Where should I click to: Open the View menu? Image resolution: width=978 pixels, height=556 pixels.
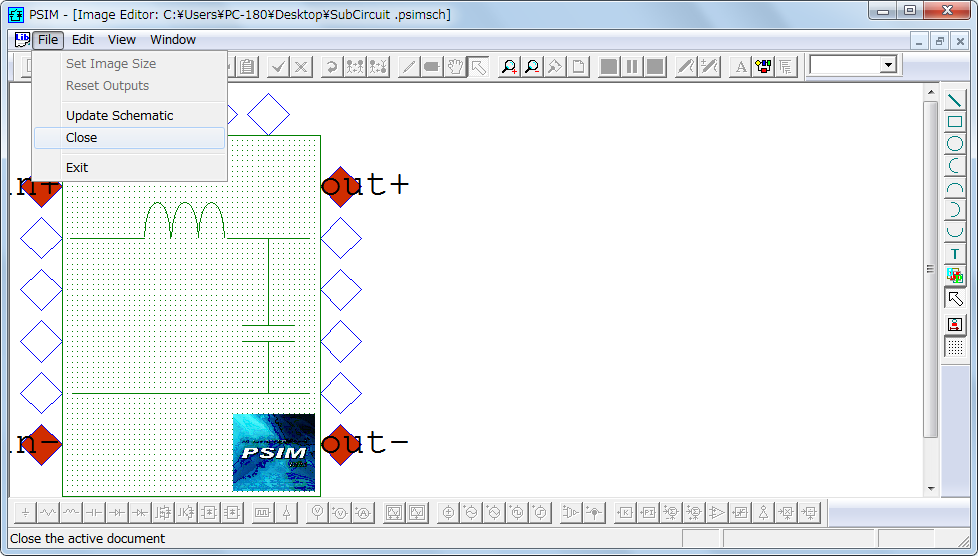pos(122,39)
